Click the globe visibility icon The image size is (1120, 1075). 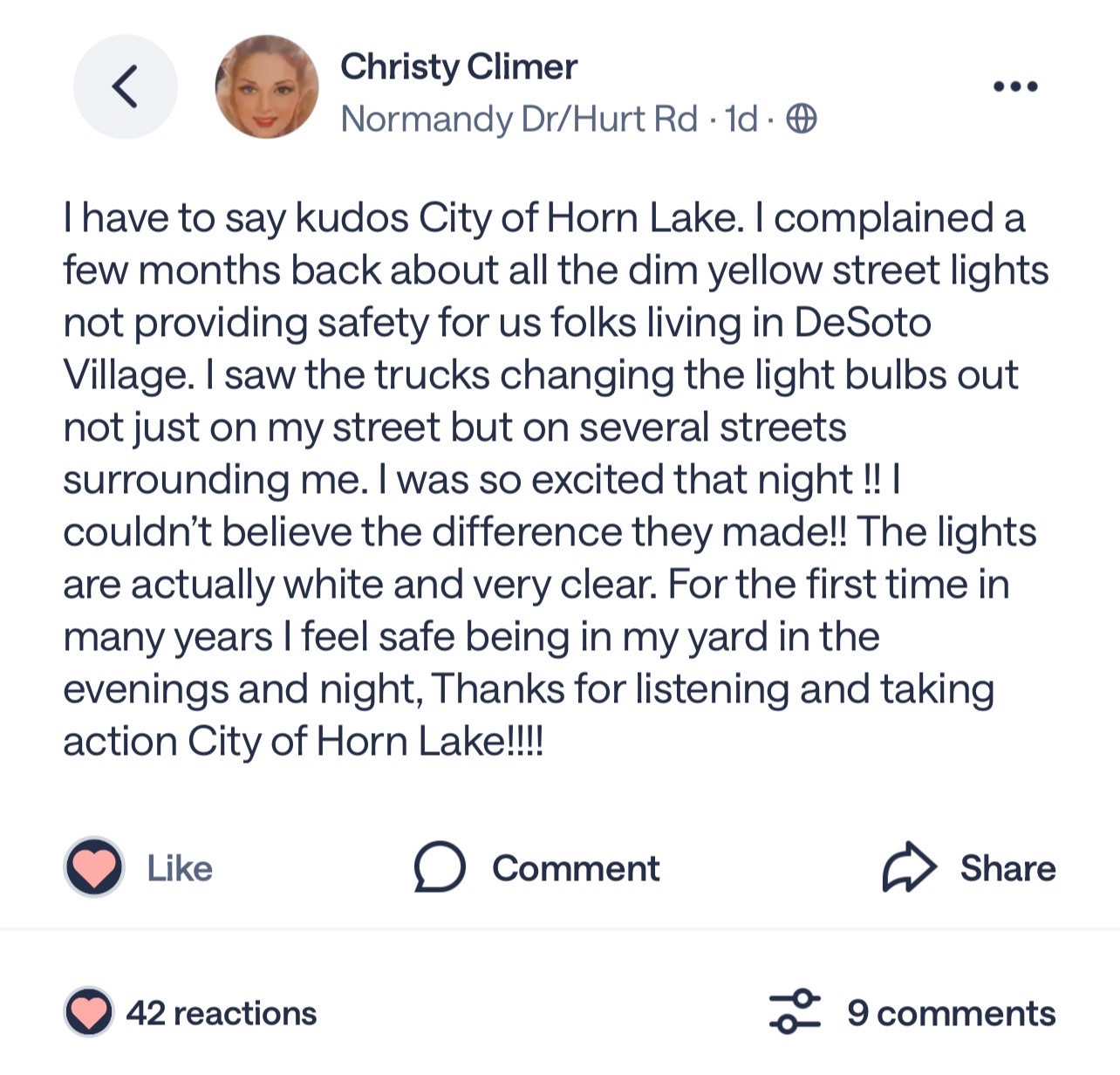[x=801, y=118]
